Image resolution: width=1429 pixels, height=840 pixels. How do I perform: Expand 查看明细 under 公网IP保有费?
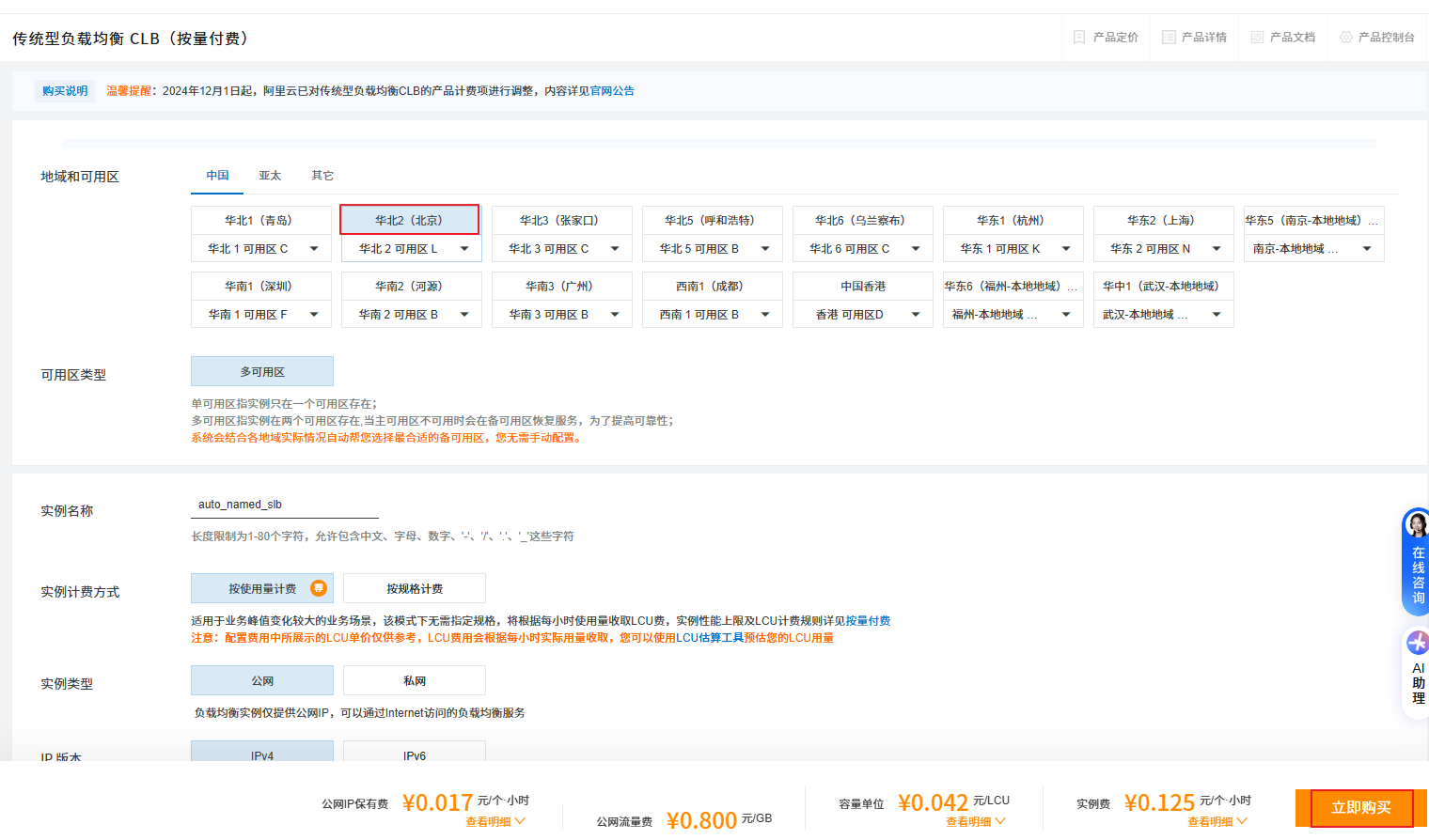(x=495, y=821)
